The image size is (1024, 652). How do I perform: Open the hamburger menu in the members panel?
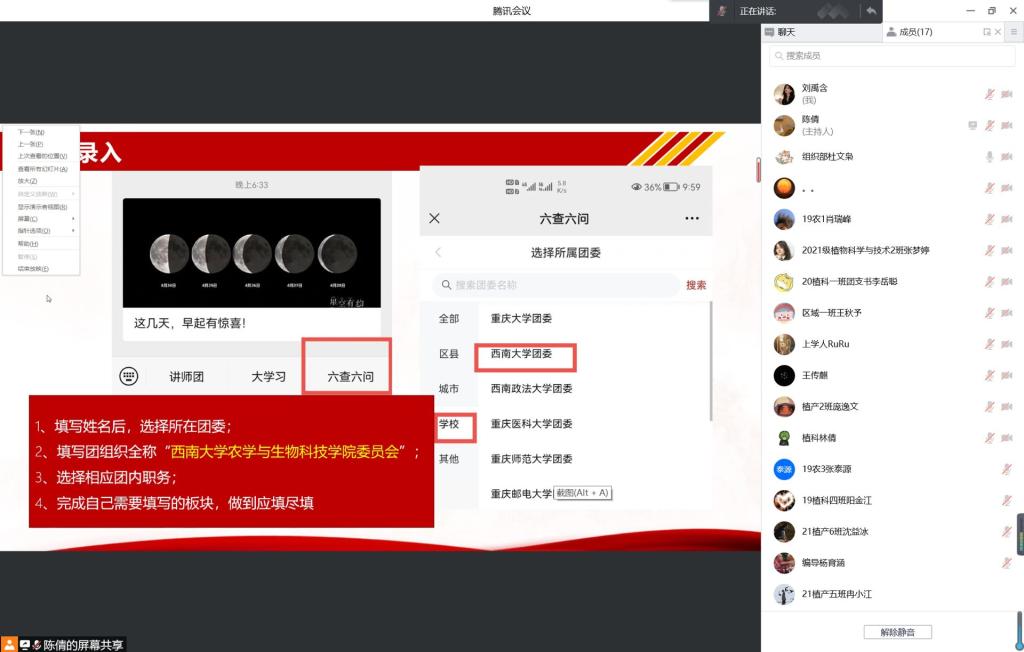click(1013, 33)
